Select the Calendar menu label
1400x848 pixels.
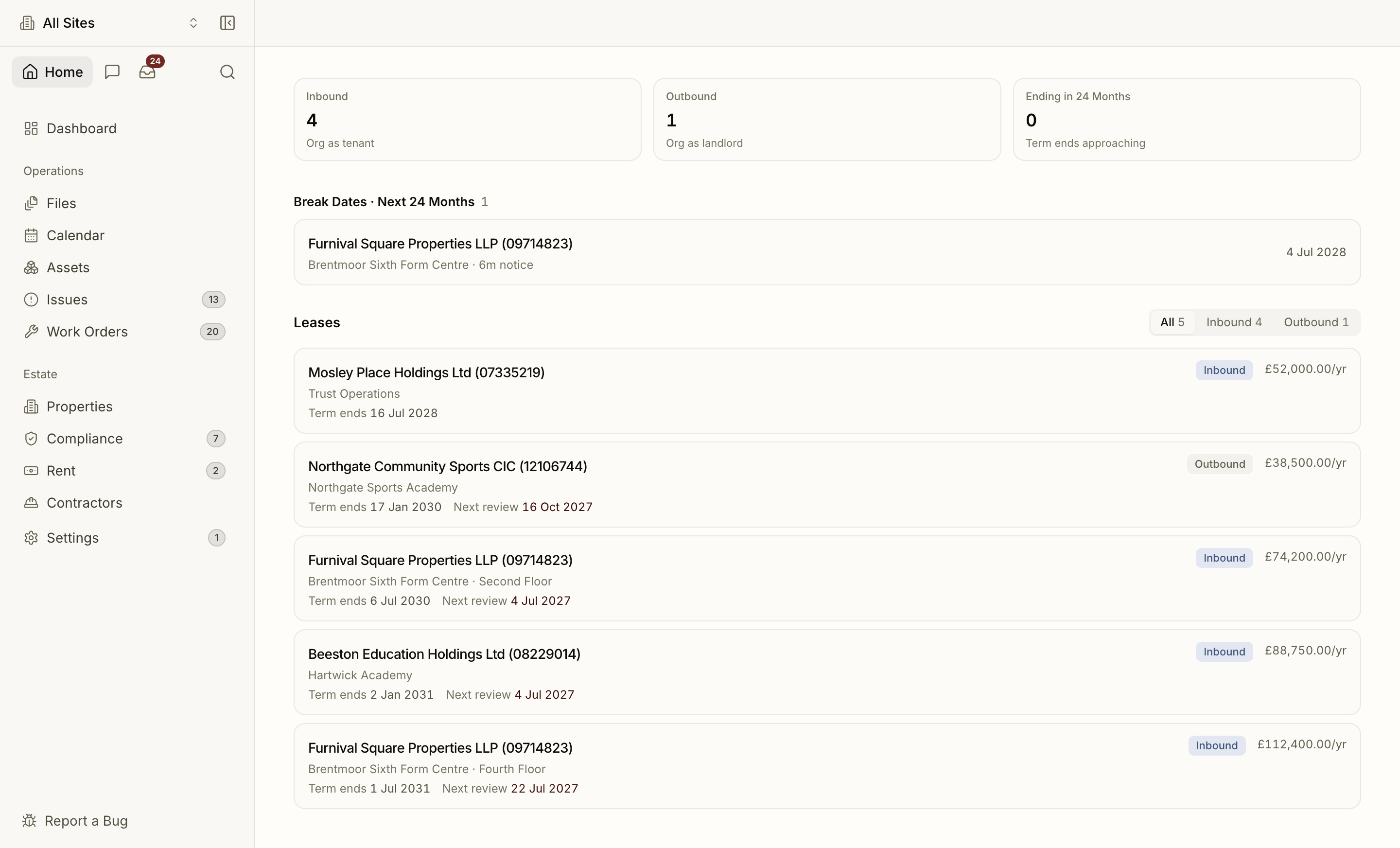click(x=75, y=235)
